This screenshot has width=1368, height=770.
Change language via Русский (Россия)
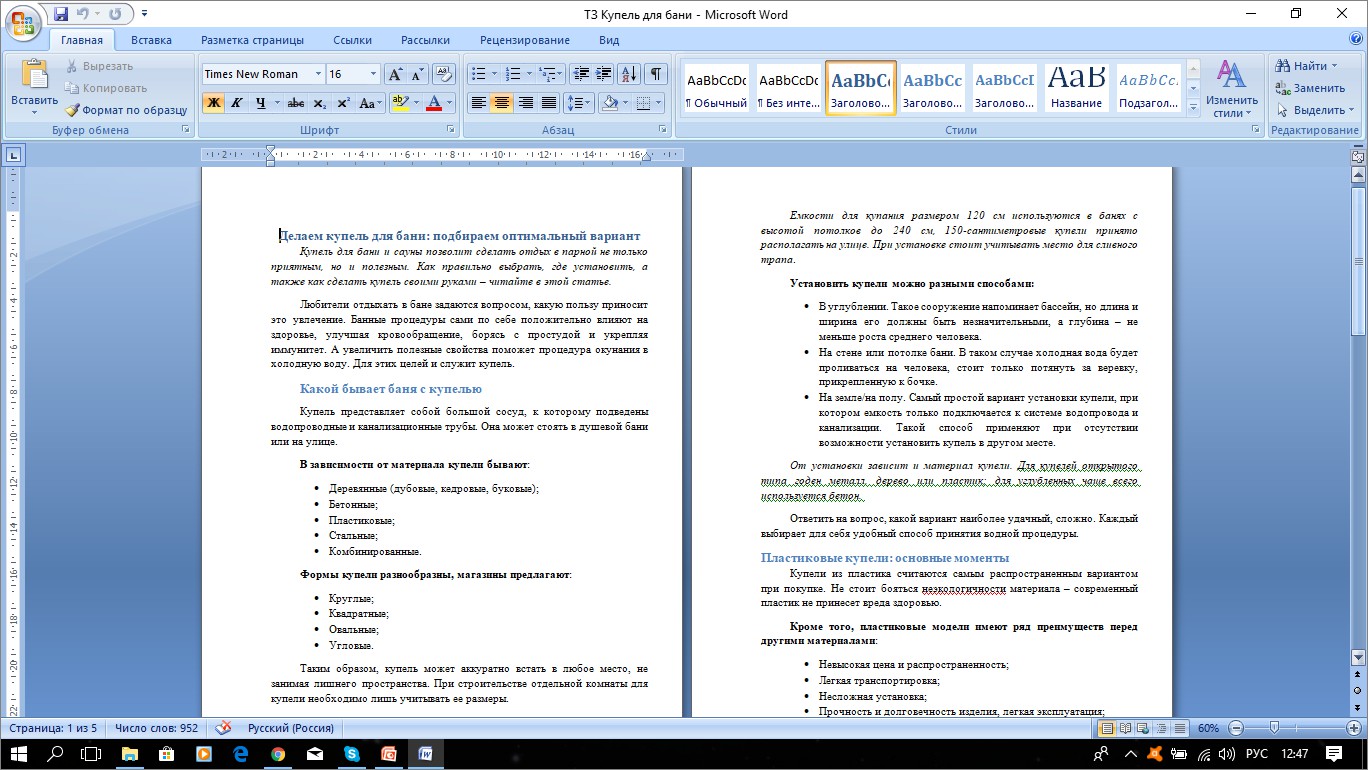click(x=291, y=728)
